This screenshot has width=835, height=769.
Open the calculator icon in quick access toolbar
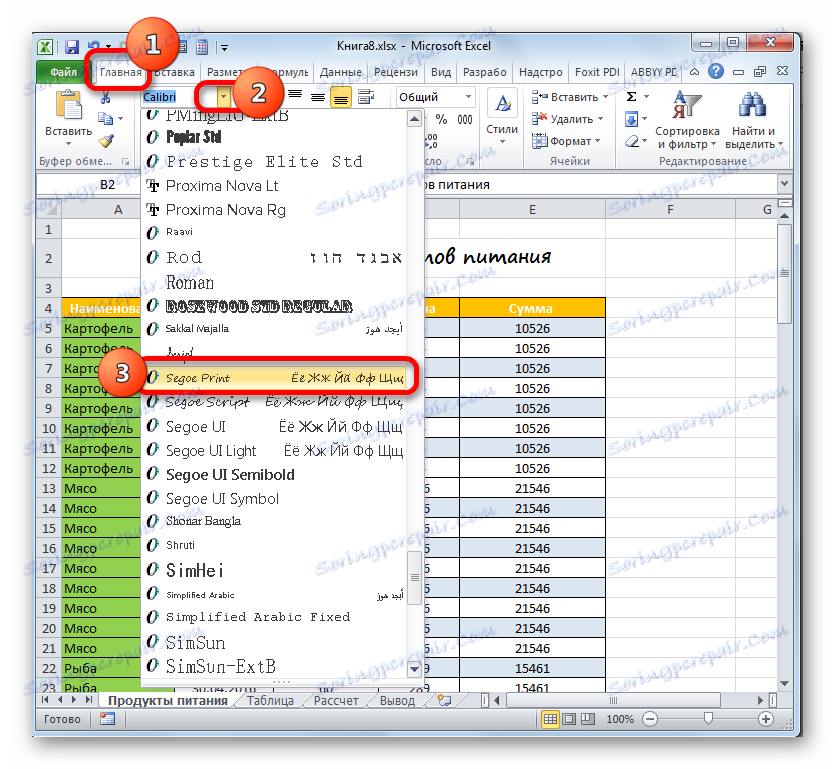coord(202,47)
